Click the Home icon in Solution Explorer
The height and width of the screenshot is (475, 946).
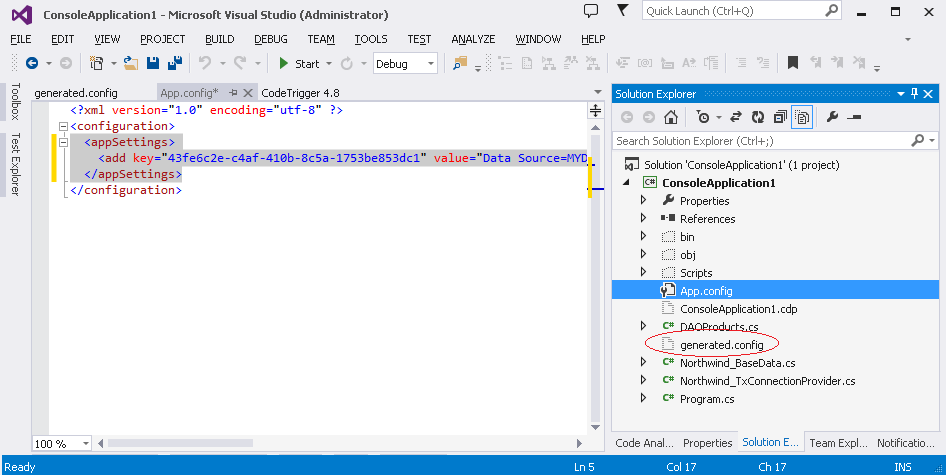tap(670, 117)
